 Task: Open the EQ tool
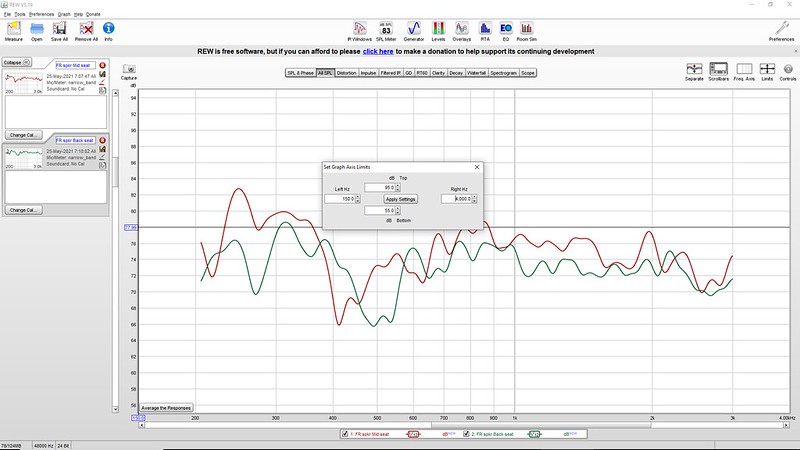click(506, 31)
